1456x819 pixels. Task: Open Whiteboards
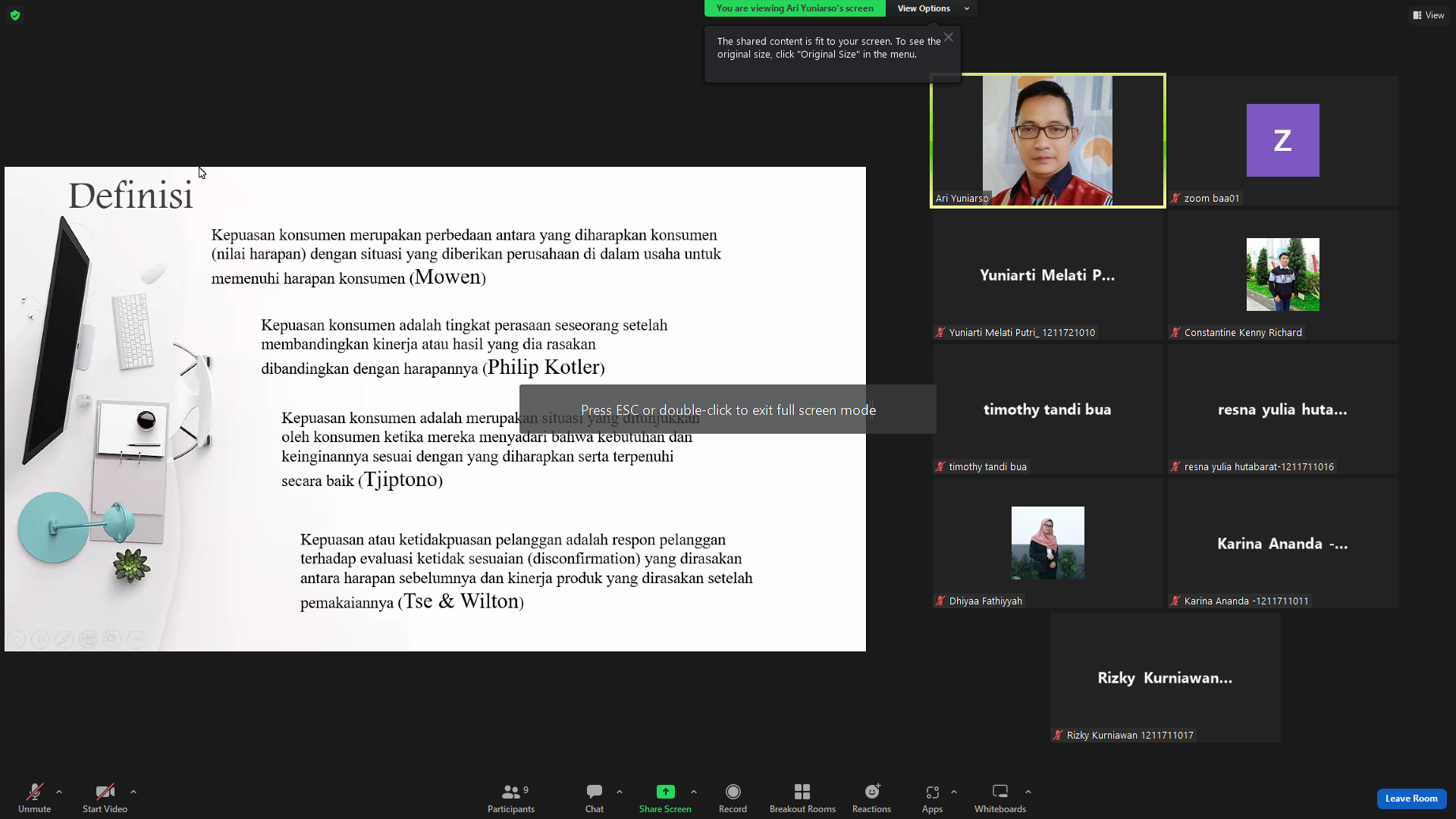[1000, 798]
